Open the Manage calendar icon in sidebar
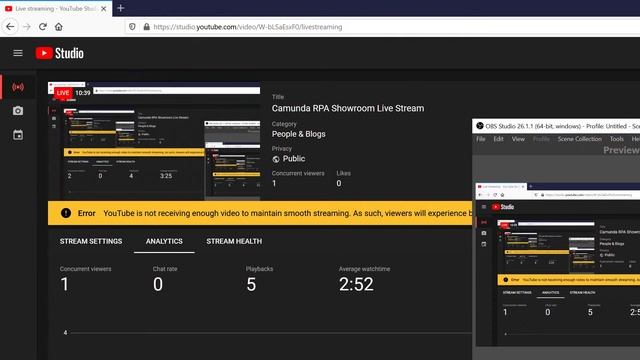This screenshot has width=640, height=360. coord(18,135)
